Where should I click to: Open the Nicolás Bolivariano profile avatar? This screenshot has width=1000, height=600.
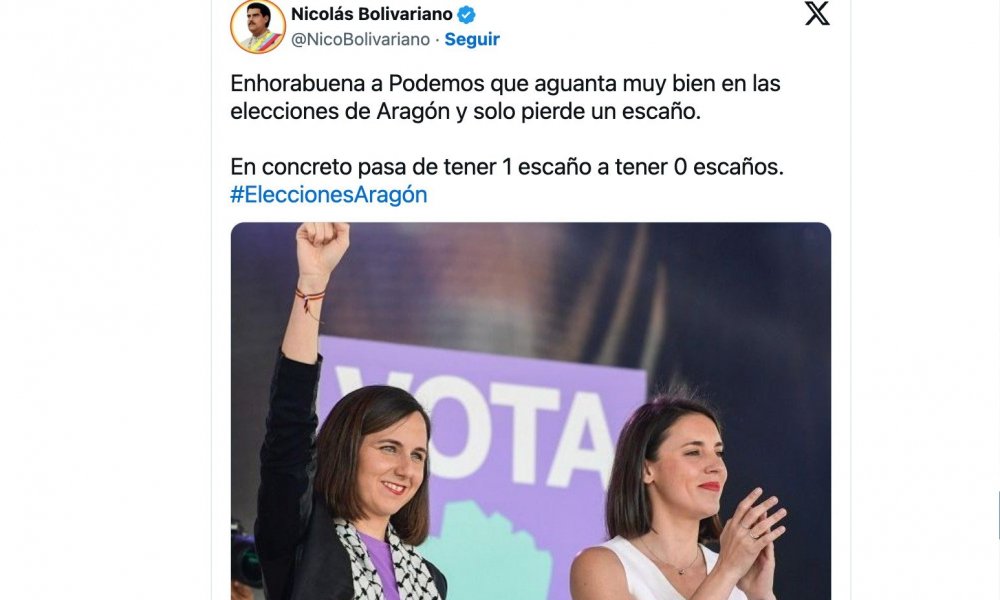258,26
